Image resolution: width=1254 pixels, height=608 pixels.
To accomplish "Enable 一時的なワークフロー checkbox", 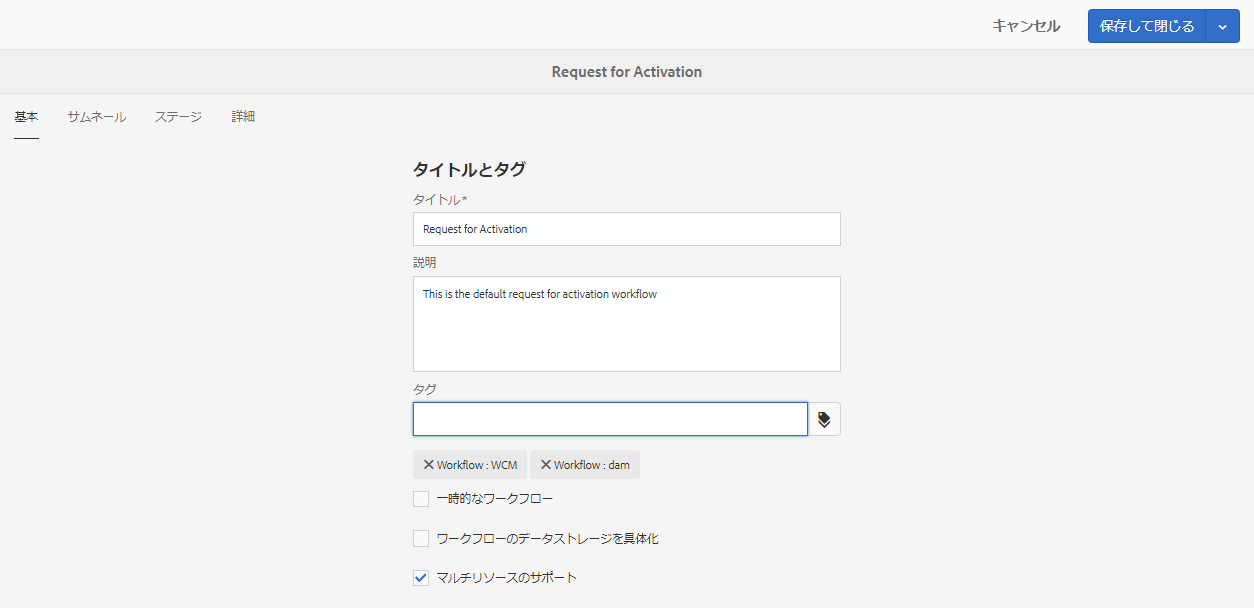I will coord(421,499).
